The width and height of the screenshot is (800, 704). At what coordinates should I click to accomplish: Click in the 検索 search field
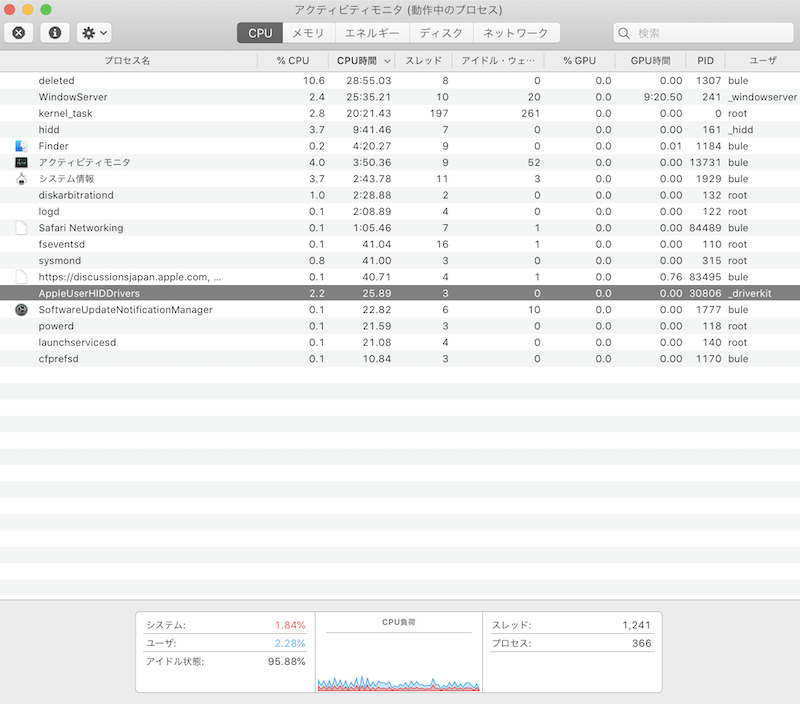click(710, 33)
